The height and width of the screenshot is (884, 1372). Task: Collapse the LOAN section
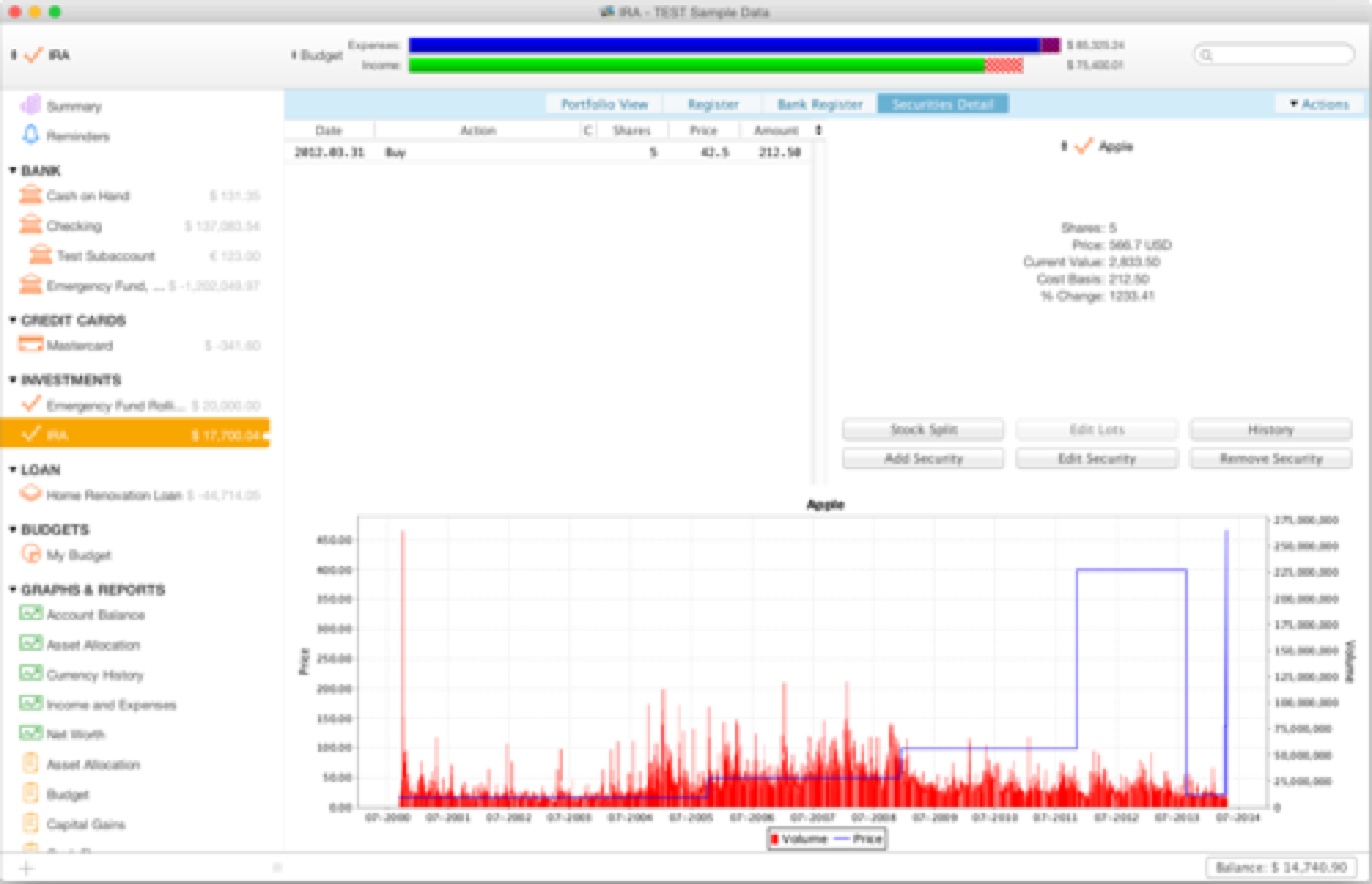click(x=13, y=469)
